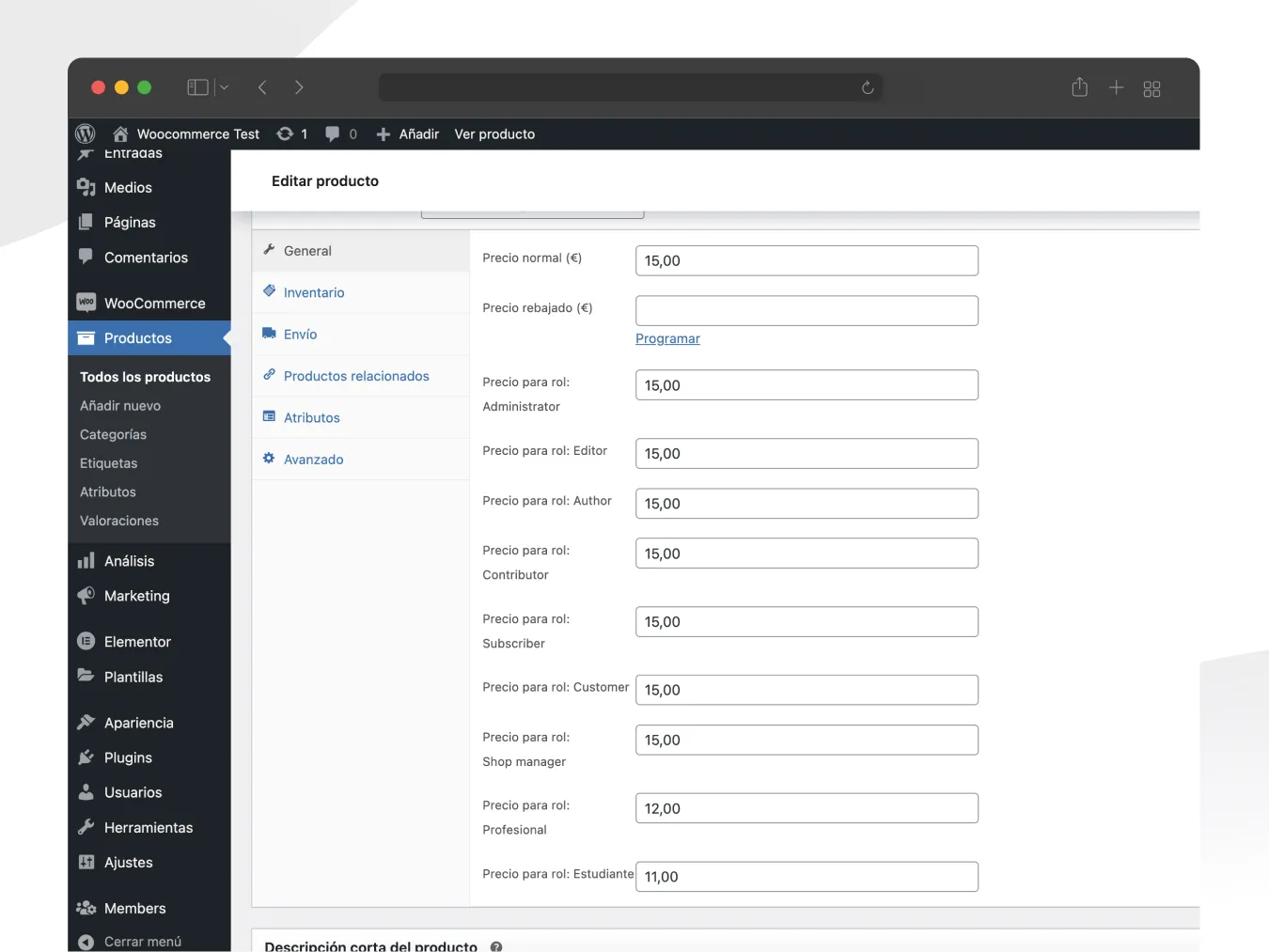Focus the Estudiante role price field
Screen dimensions: 1269x952
(x=806, y=876)
